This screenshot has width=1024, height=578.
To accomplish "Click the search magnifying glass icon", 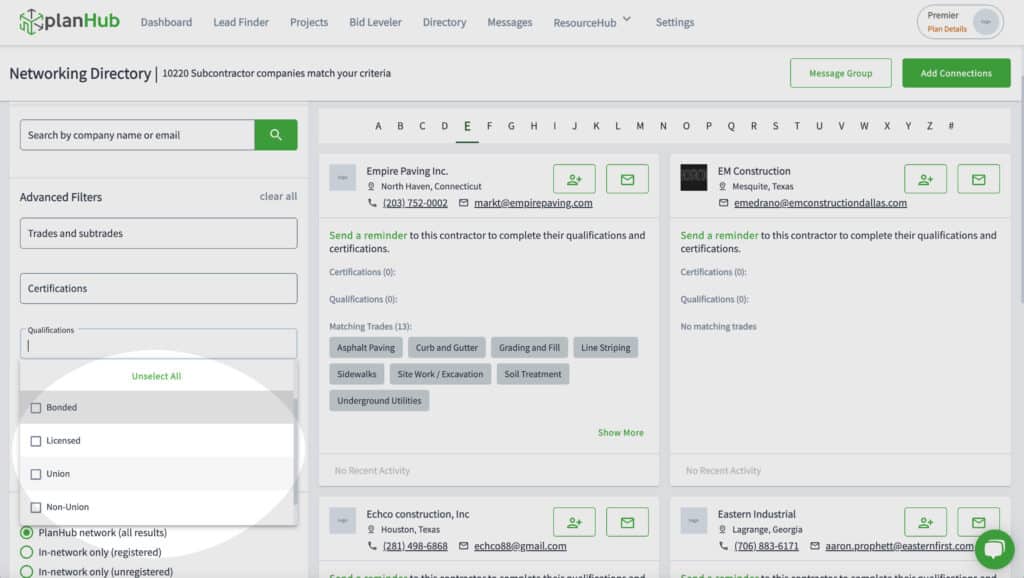I will click(x=276, y=134).
